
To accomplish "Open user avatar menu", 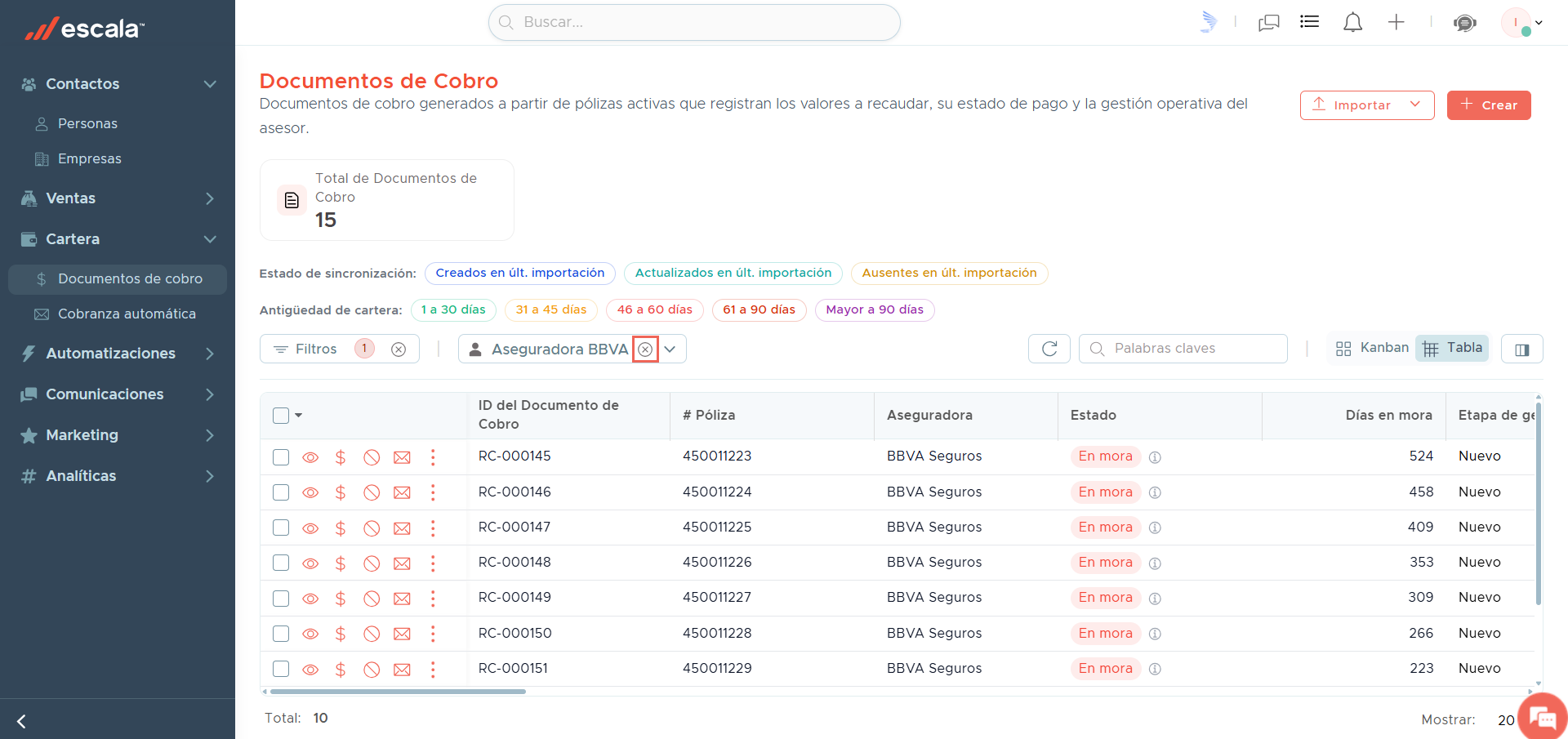I will tap(1521, 23).
